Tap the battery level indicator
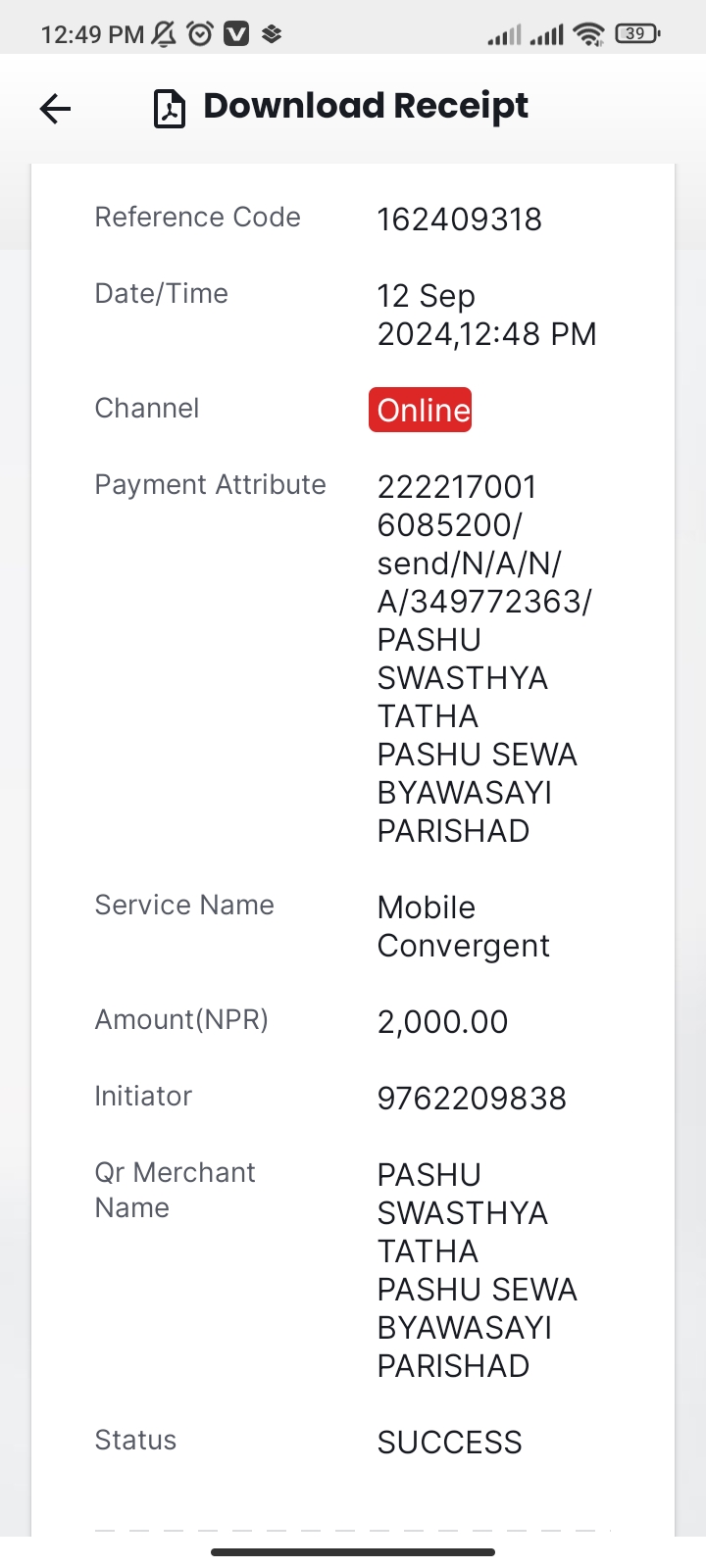This screenshot has height=1568, width=706. (x=637, y=34)
